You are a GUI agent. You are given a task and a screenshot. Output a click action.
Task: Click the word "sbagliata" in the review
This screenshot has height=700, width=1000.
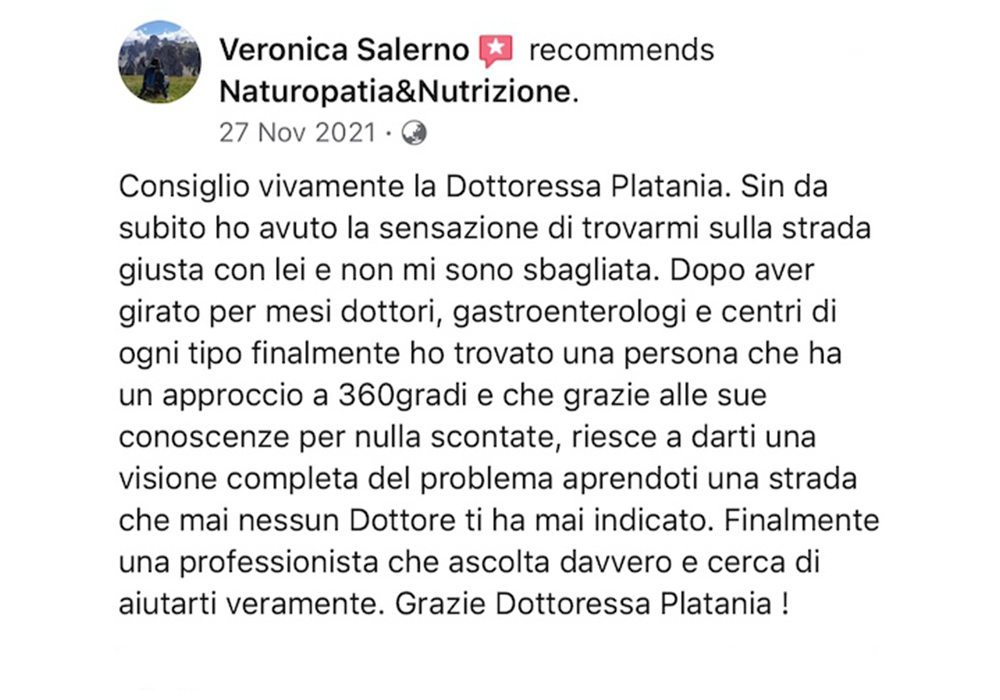pos(589,271)
